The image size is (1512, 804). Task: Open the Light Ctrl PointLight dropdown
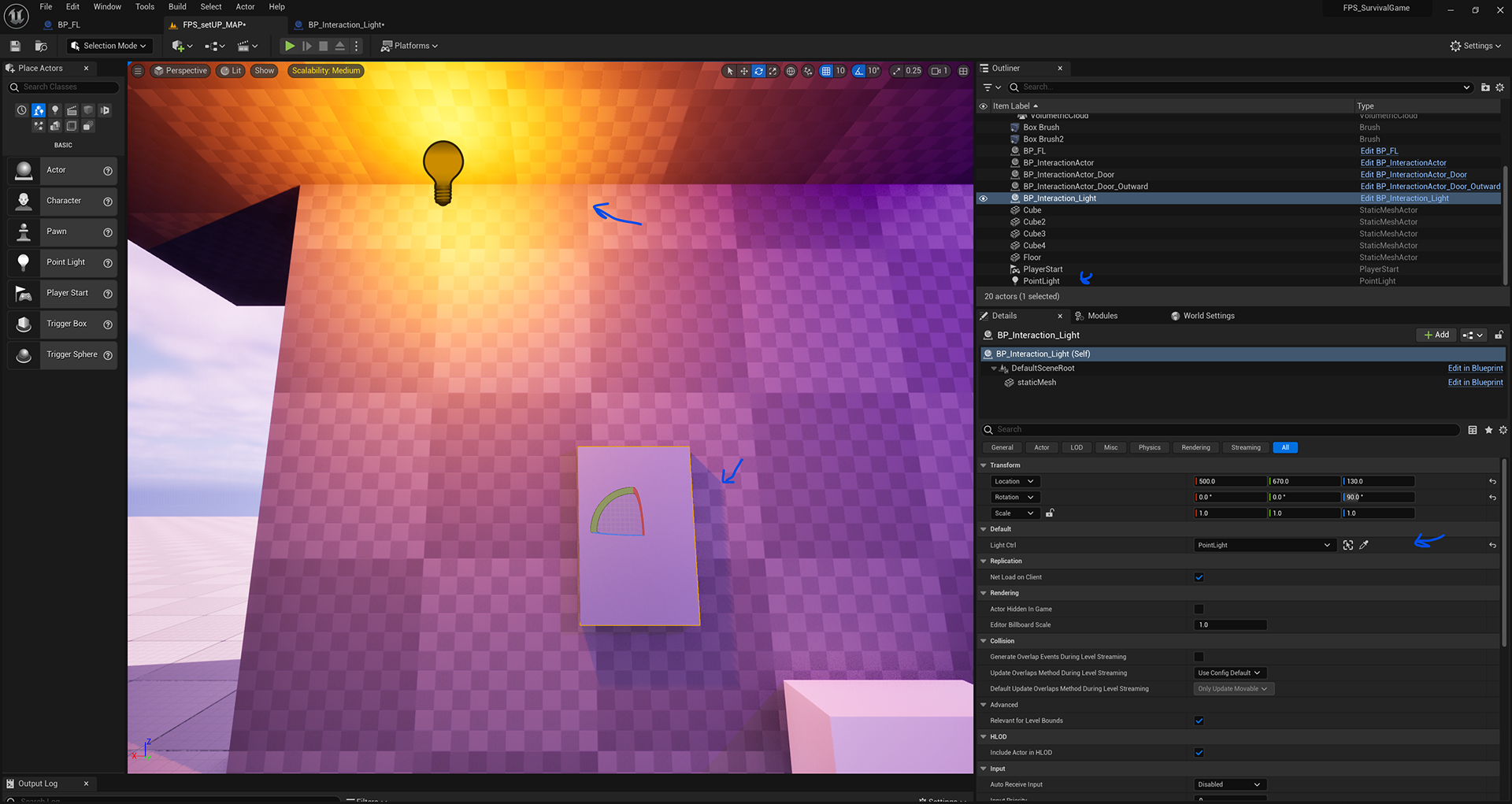(1264, 545)
